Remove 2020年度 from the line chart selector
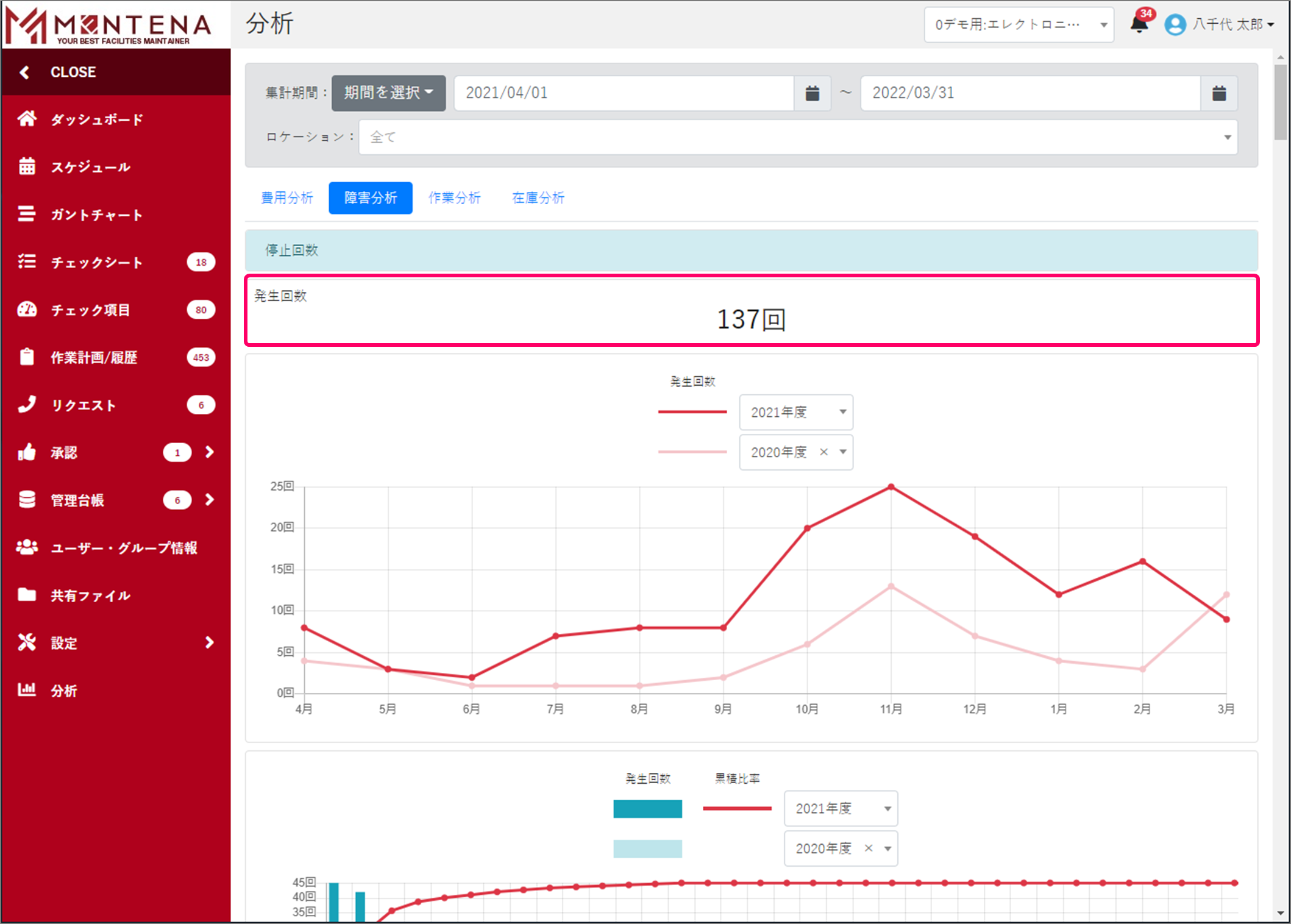 click(x=823, y=452)
